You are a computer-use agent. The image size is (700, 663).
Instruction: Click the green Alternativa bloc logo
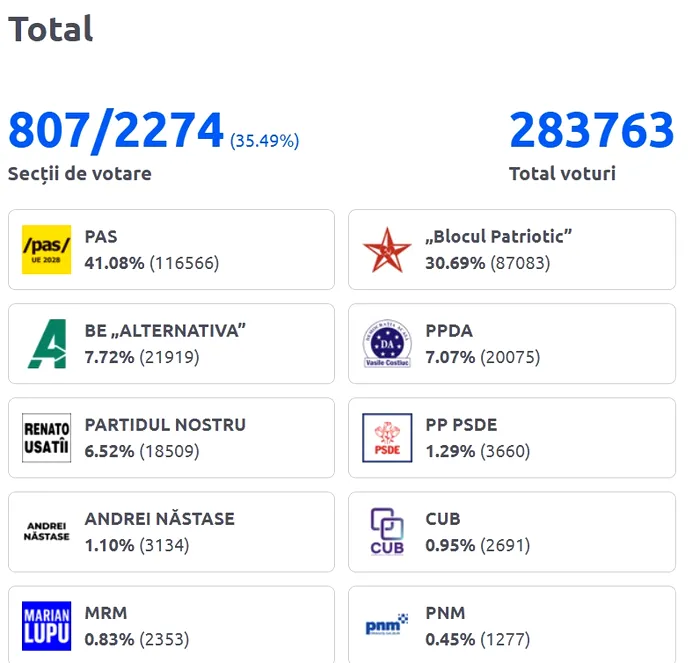pos(47,344)
